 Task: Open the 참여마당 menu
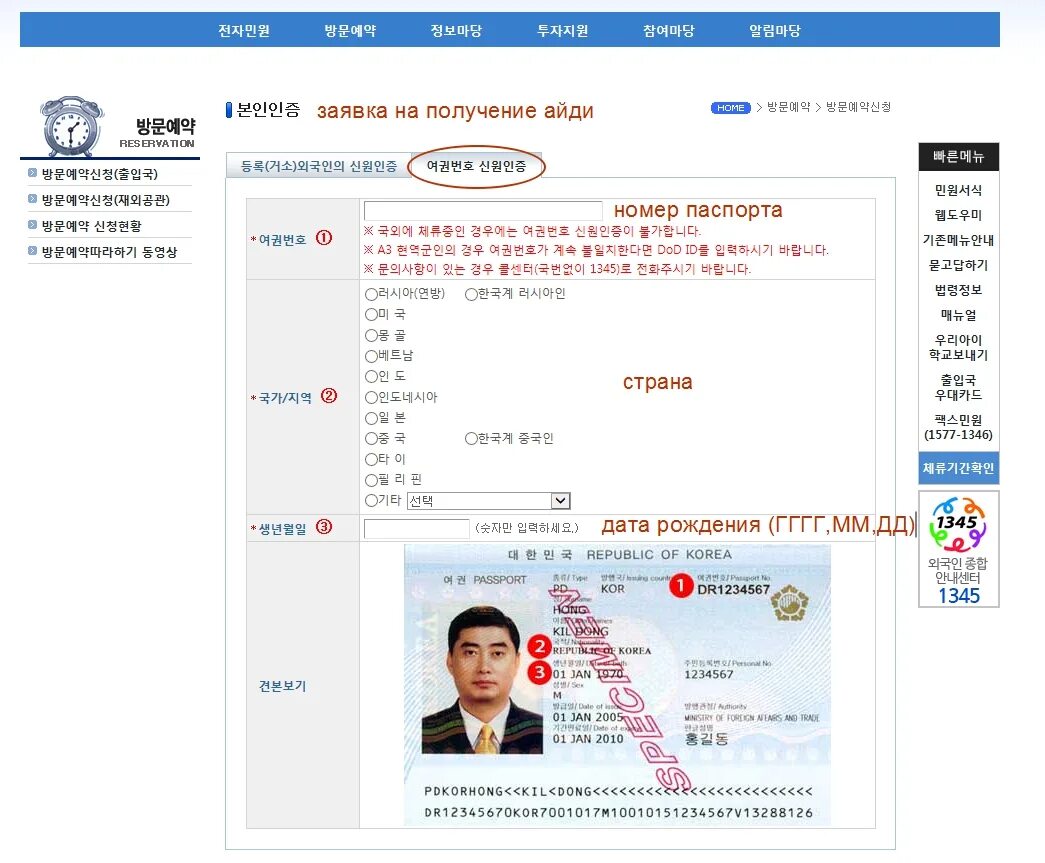(668, 31)
